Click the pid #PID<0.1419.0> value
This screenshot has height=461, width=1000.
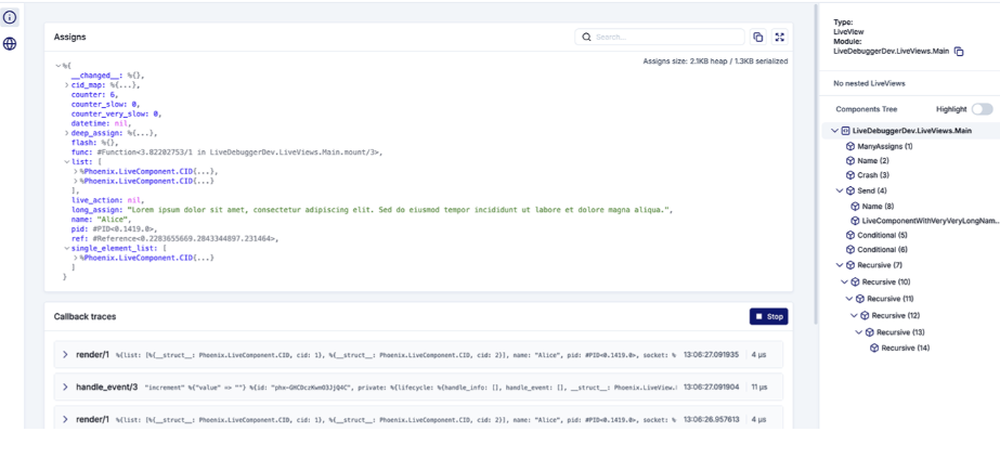tap(124, 229)
